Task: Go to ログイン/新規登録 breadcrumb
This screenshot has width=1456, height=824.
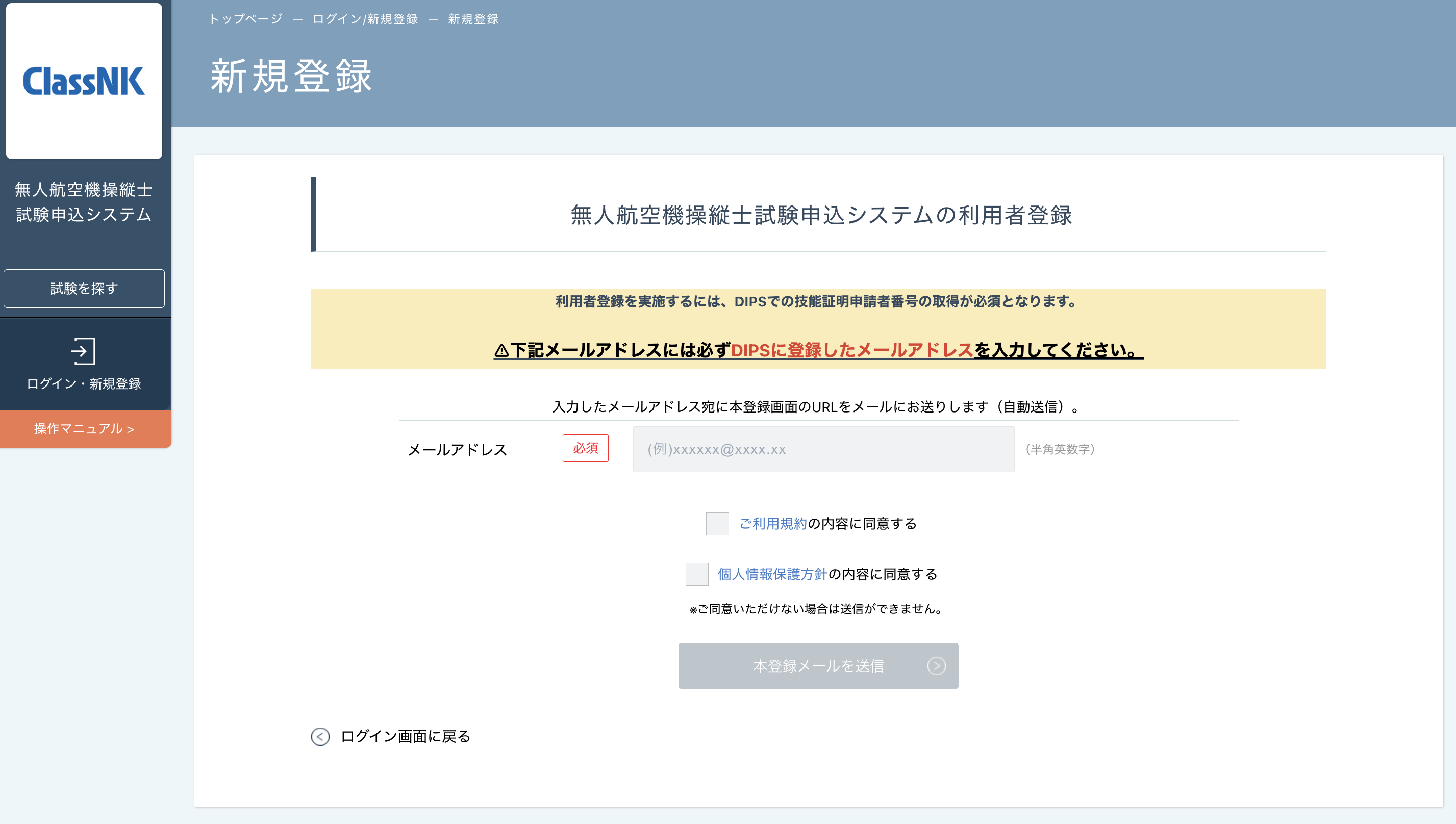Action: point(365,19)
